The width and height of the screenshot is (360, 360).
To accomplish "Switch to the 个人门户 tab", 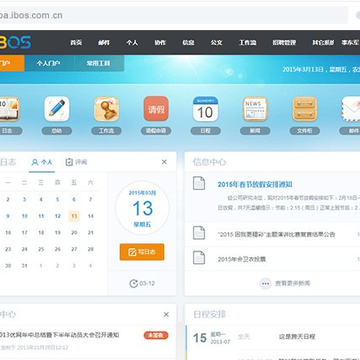I will point(49,63).
